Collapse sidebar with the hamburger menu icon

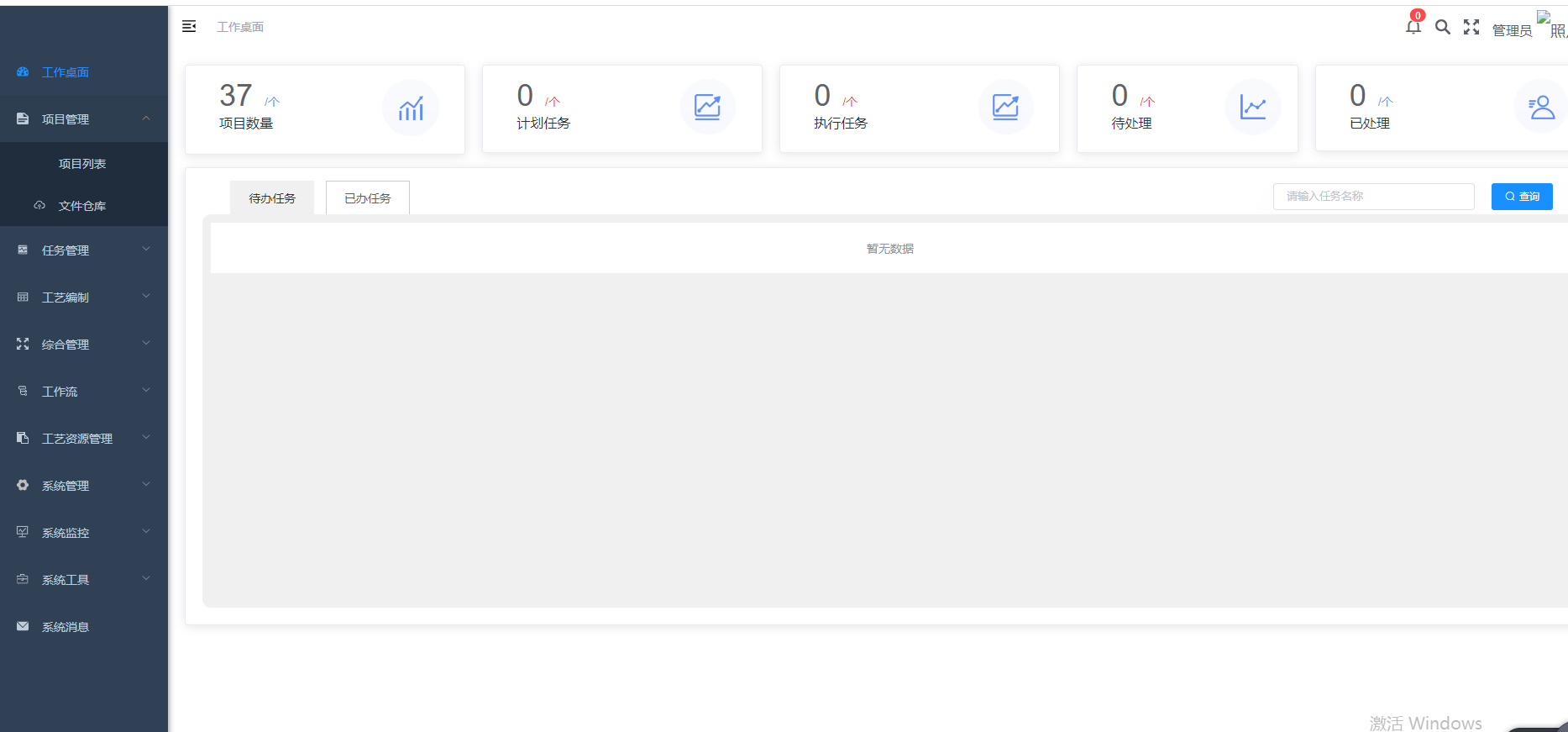[189, 27]
